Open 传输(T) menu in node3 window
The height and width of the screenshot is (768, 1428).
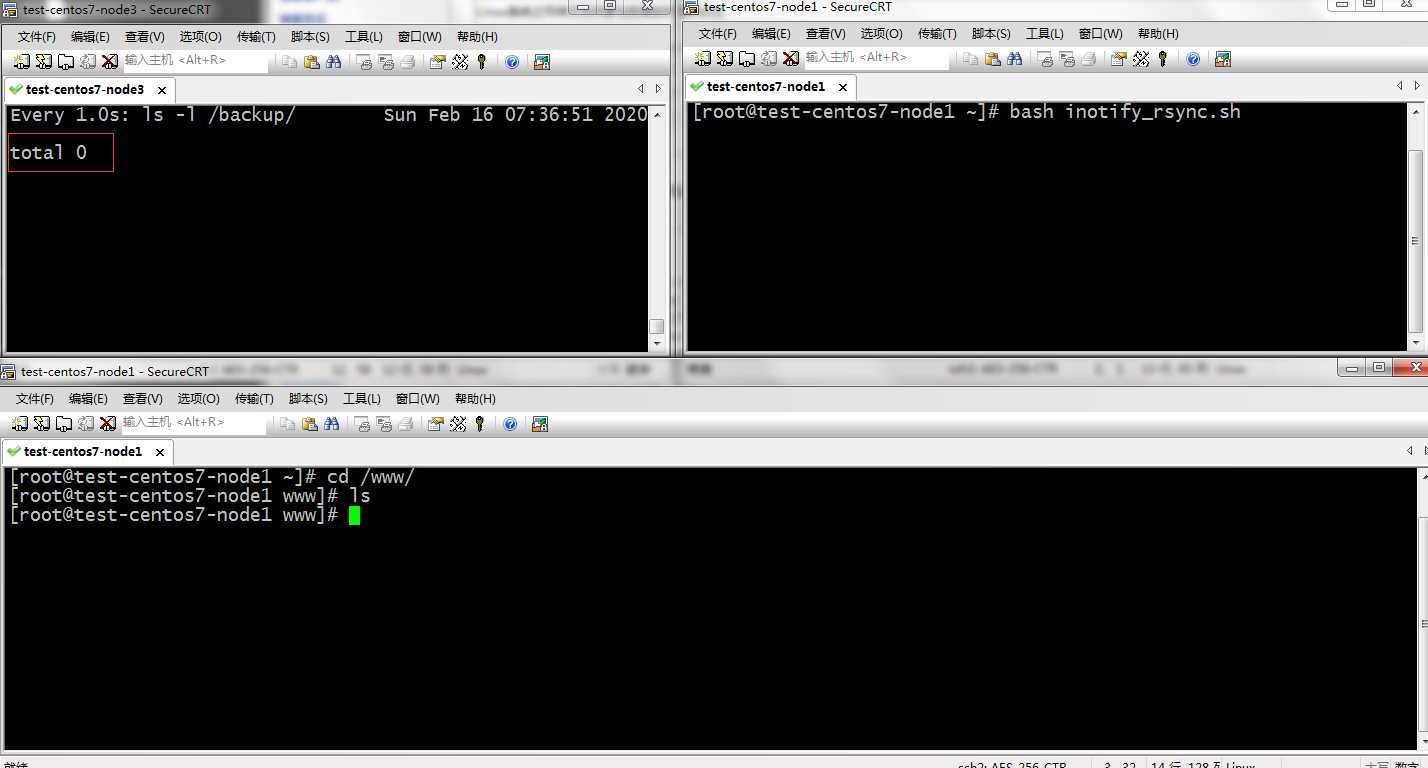(256, 37)
